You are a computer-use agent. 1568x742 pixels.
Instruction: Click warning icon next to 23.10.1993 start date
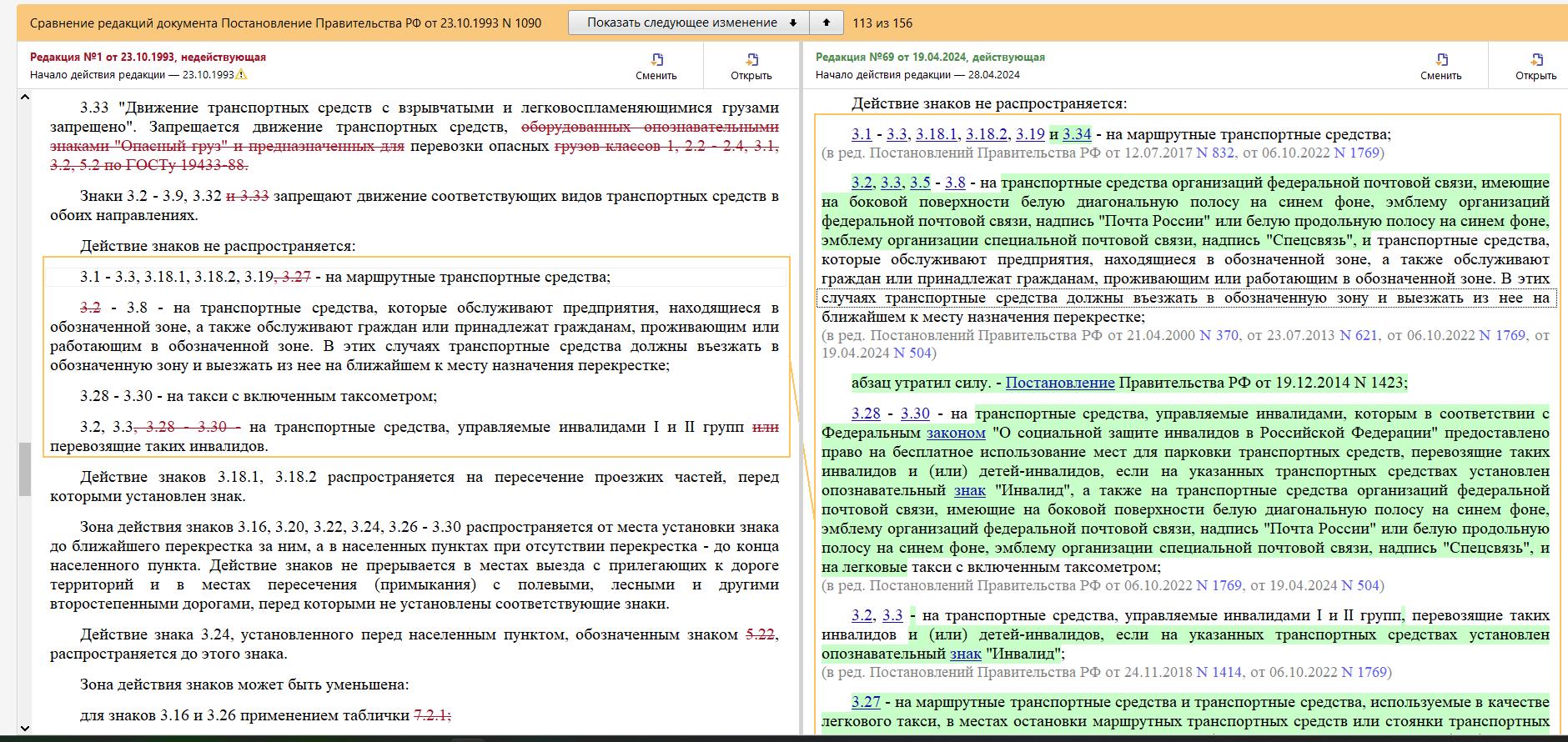[241, 74]
